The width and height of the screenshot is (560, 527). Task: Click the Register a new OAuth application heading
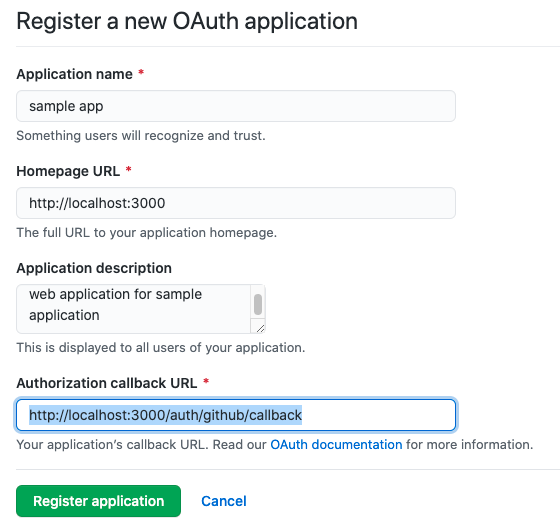187,21
